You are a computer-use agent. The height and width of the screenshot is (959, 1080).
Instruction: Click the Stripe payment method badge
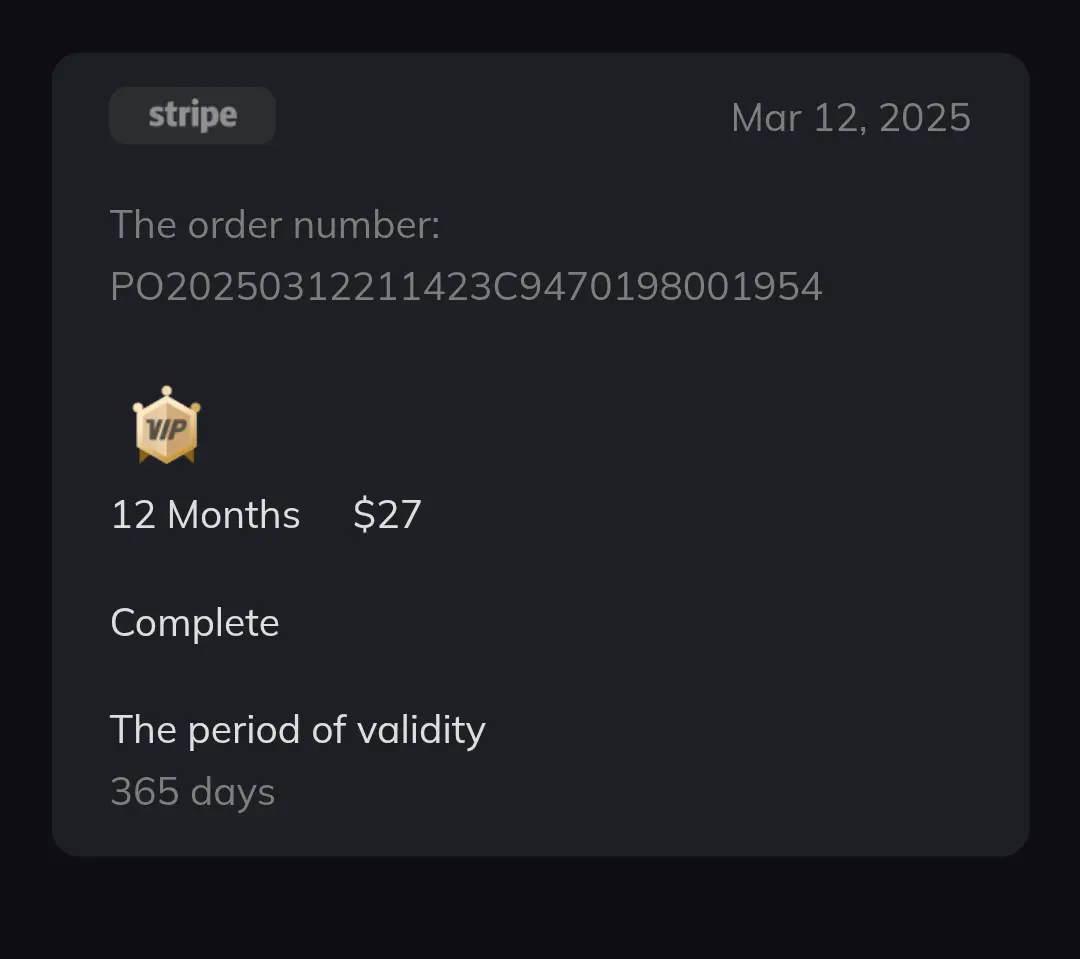(x=192, y=116)
